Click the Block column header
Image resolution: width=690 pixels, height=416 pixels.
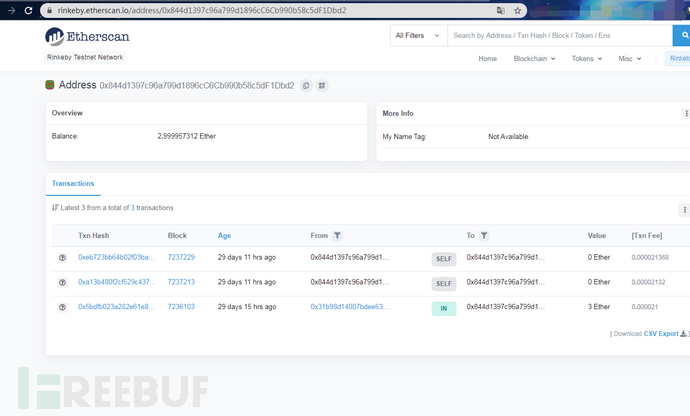point(177,236)
